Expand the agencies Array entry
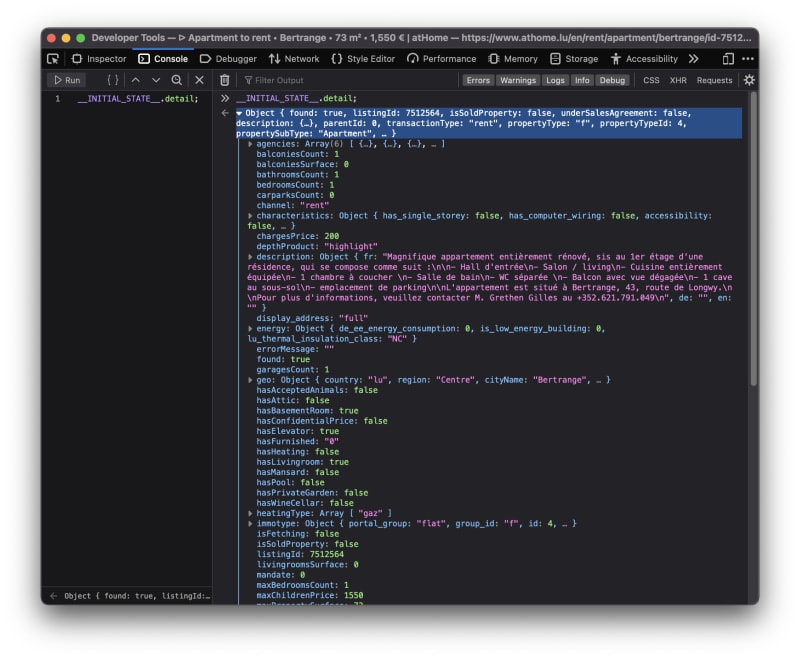 click(250, 144)
